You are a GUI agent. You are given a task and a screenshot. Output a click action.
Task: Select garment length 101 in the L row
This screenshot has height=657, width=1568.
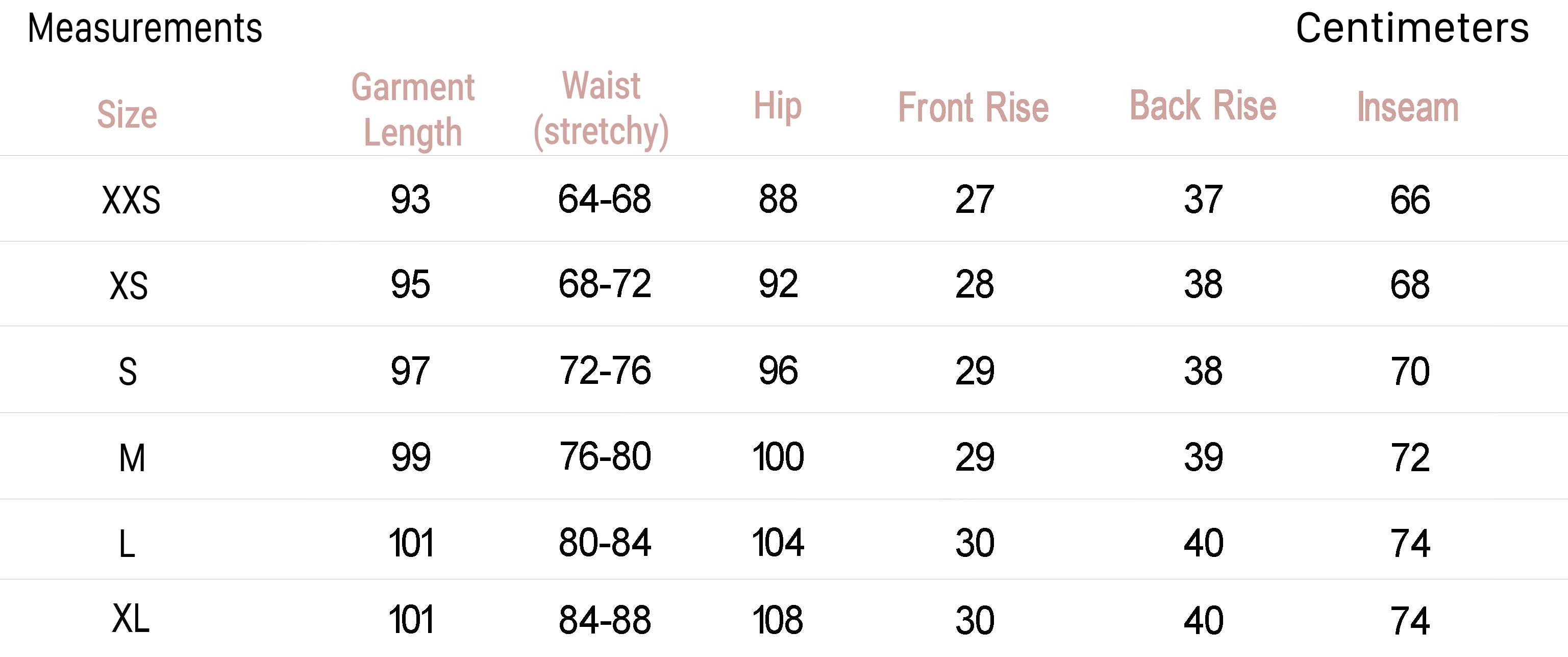(411, 543)
